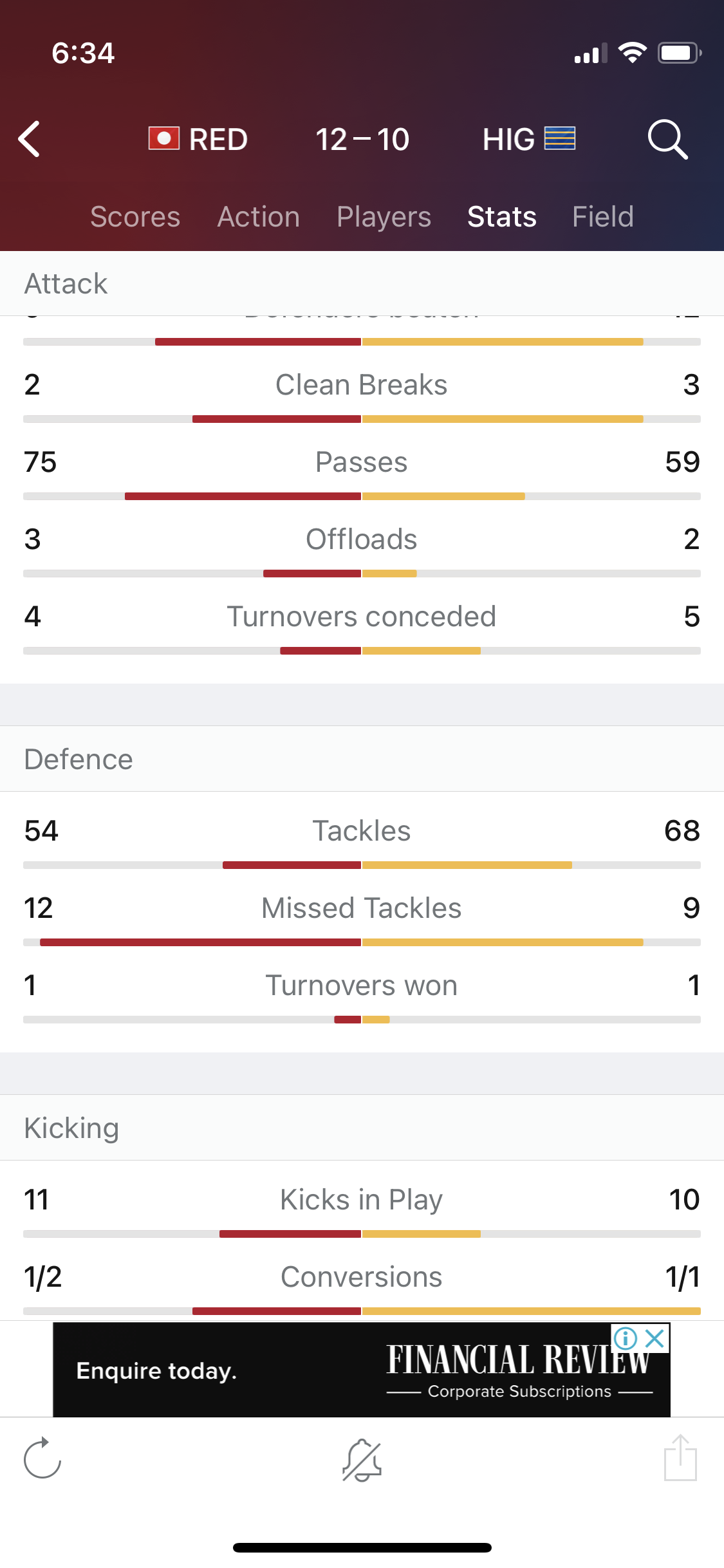Tap the share icon

680,1458
